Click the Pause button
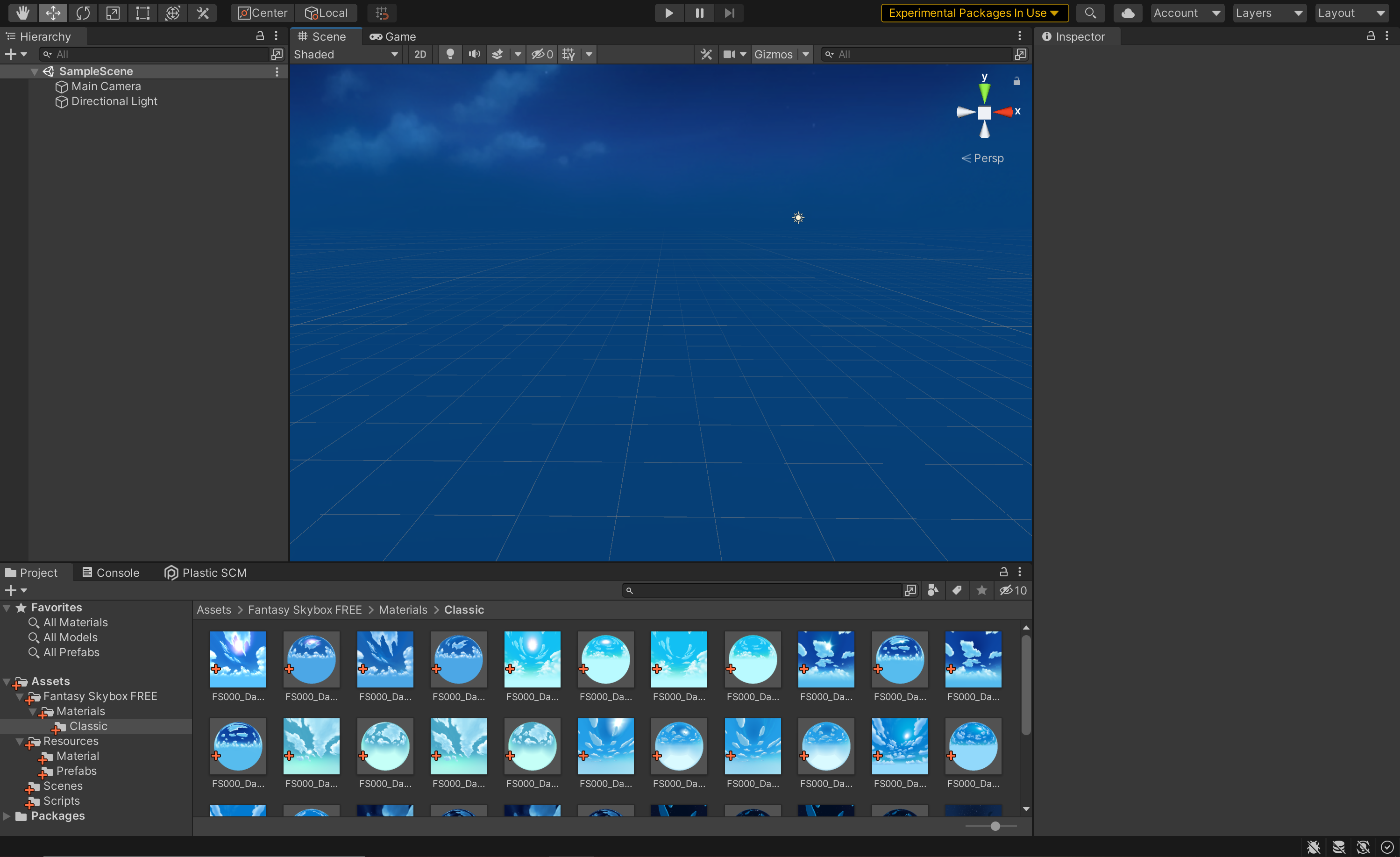The image size is (1400, 857). [x=699, y=13]
